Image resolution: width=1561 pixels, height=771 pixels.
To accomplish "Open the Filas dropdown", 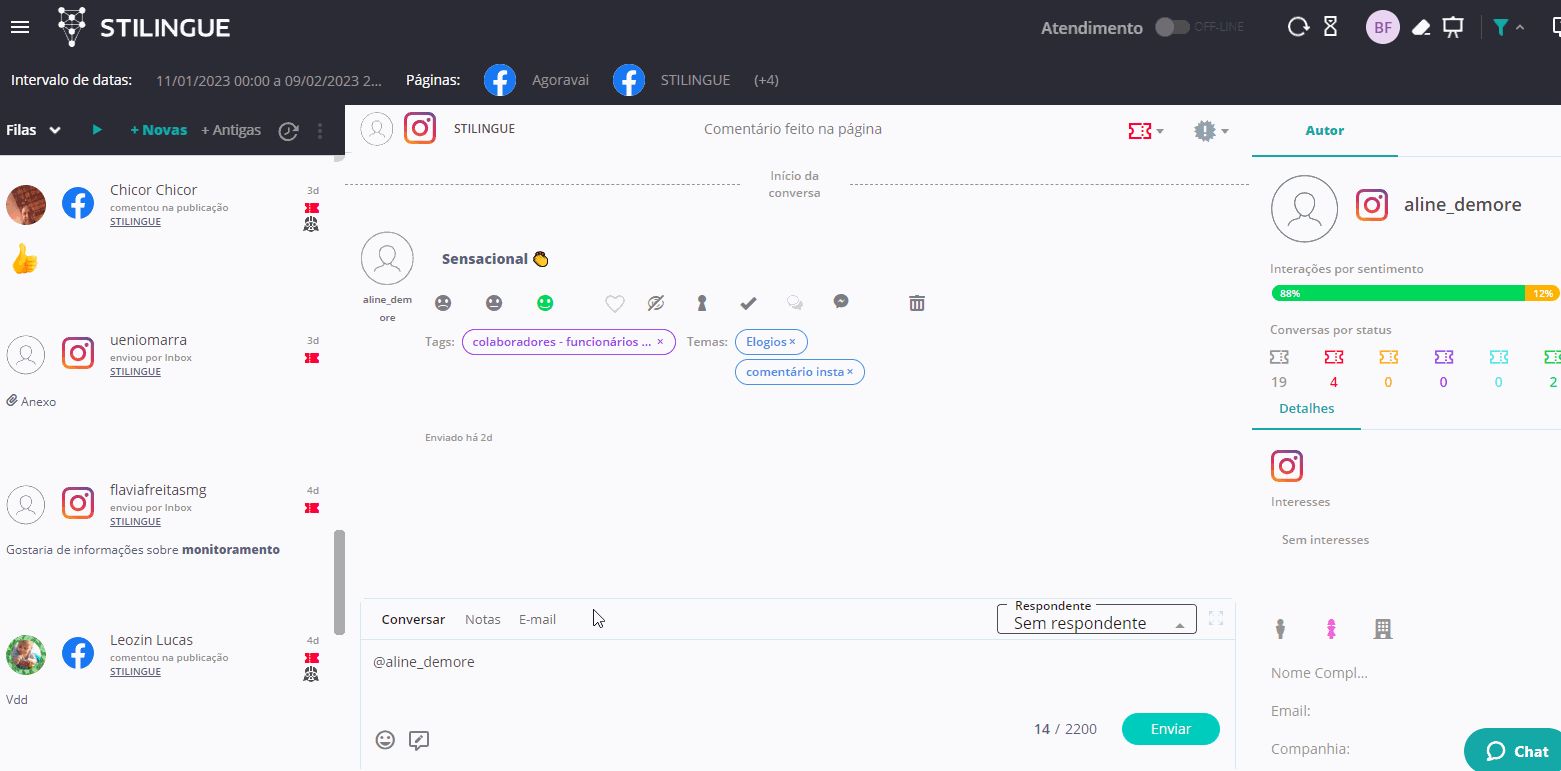I will point(34,130).
